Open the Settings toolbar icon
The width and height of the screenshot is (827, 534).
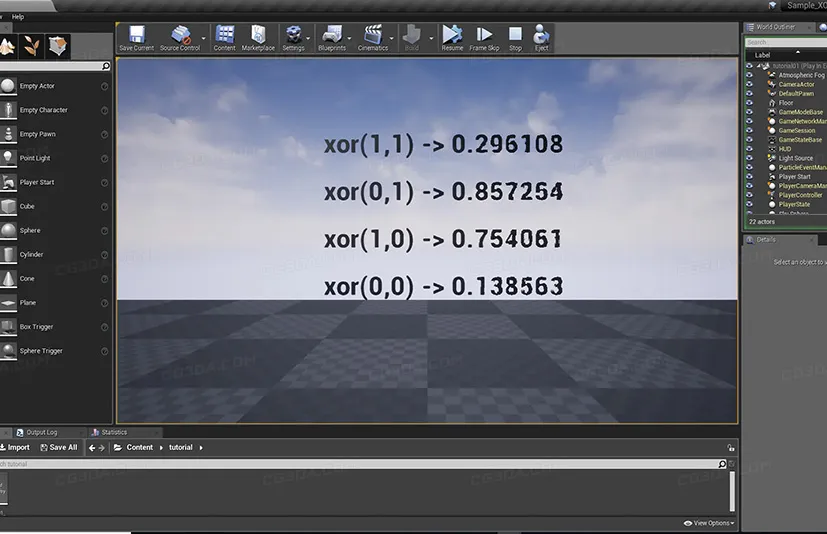293,38
